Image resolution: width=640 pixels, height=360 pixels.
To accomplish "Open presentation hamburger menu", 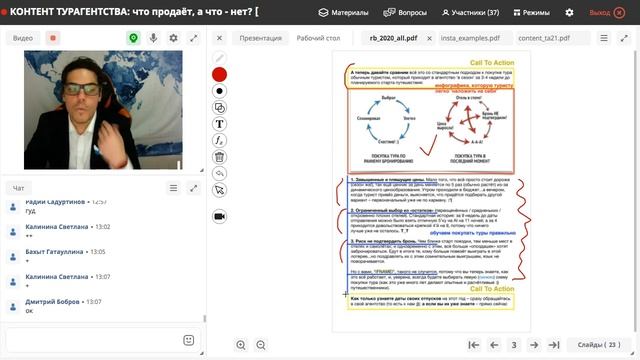I will [604, 38].
